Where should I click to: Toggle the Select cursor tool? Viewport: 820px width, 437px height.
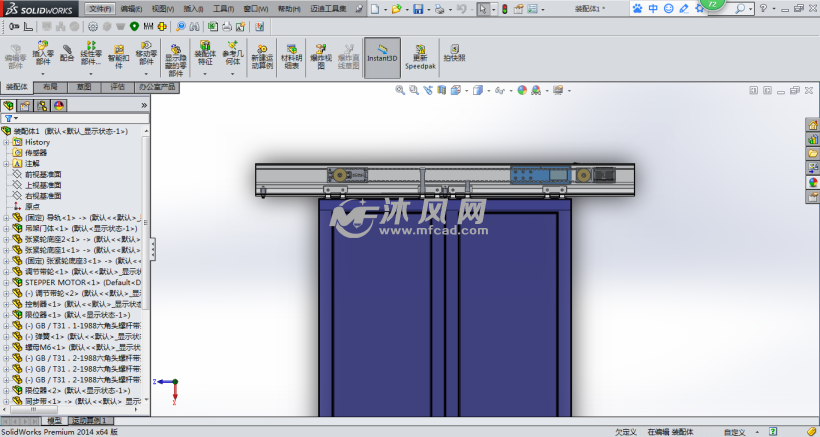pos(483,9)
